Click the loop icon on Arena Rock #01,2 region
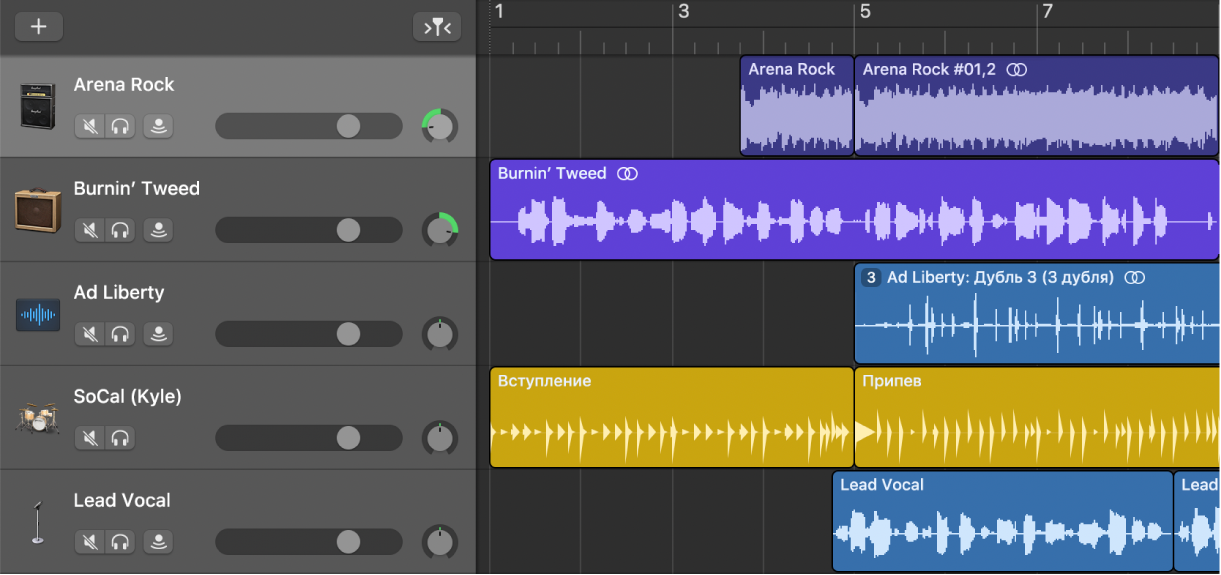Viewport: 1221px width, 575px height. coord(1016,70)
